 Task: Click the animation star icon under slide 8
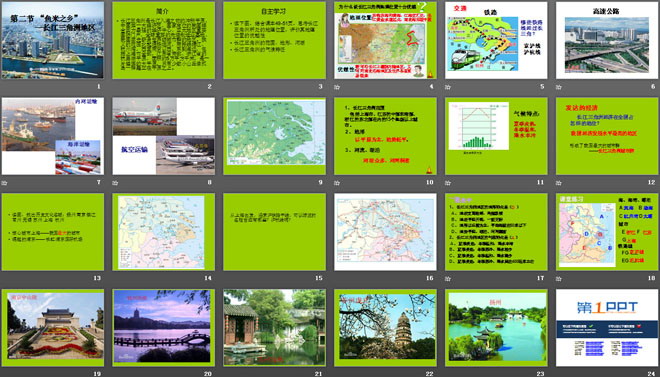tap(115, 183)
